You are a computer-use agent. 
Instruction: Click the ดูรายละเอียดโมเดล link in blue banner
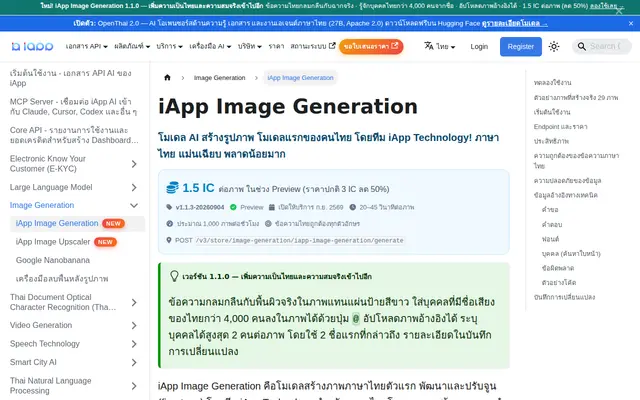(x=515, y=24)
